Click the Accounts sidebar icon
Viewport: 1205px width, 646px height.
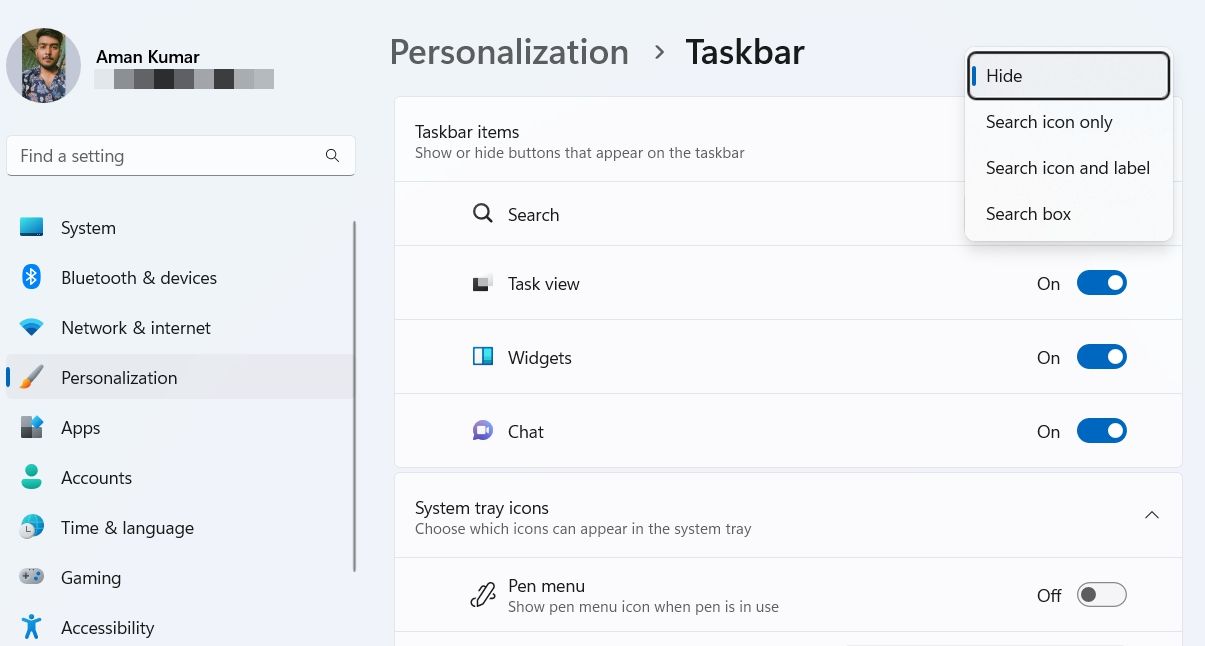coord(31,477)
